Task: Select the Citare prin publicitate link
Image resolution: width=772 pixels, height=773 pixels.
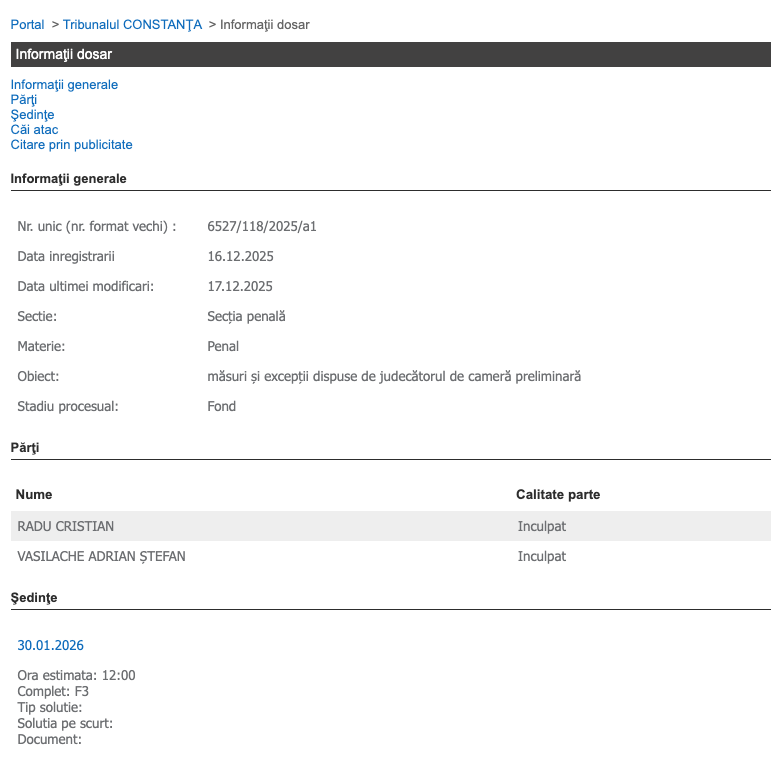Action: click(71, 145)
